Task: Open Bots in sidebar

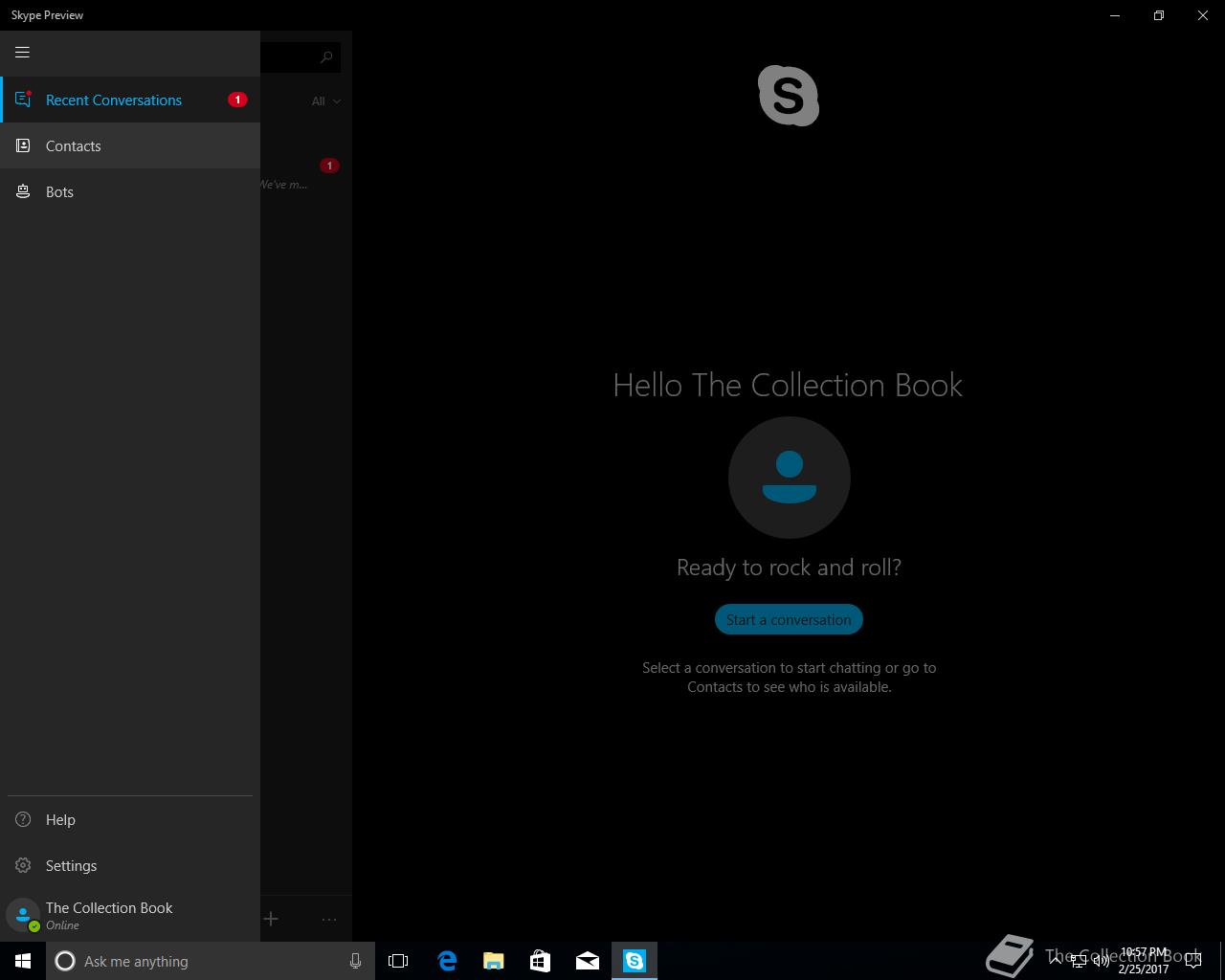Action: tap(130, 191)
